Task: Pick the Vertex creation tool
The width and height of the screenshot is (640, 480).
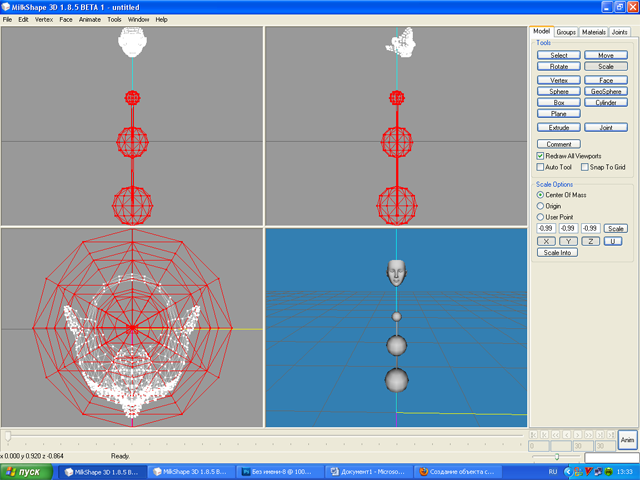Action: coord(558,80)
